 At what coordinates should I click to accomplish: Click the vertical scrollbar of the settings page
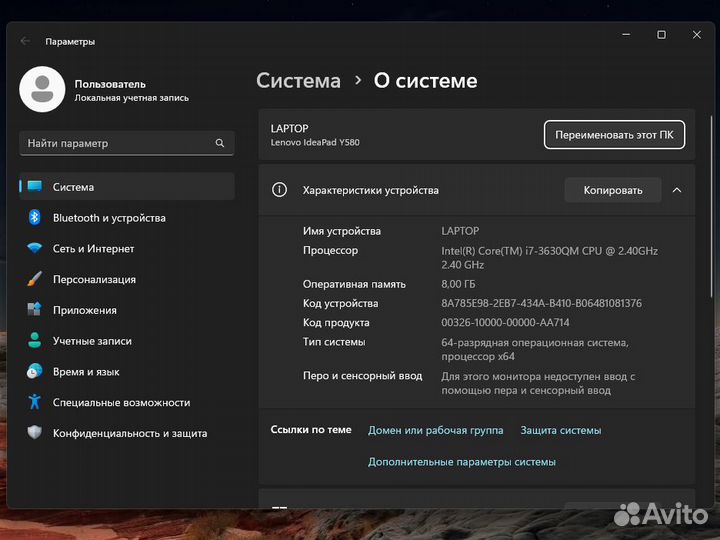click(711, 207)
